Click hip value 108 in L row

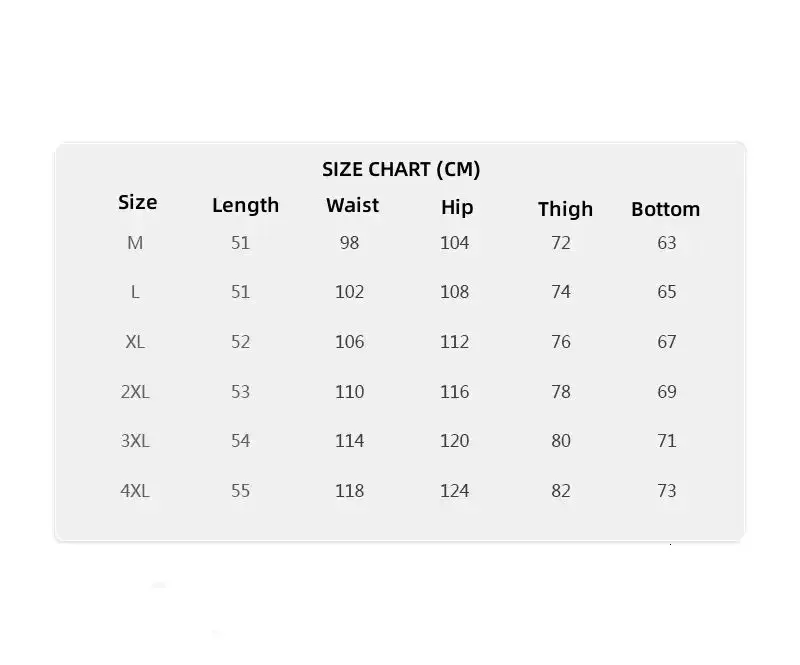coord(454,292)
